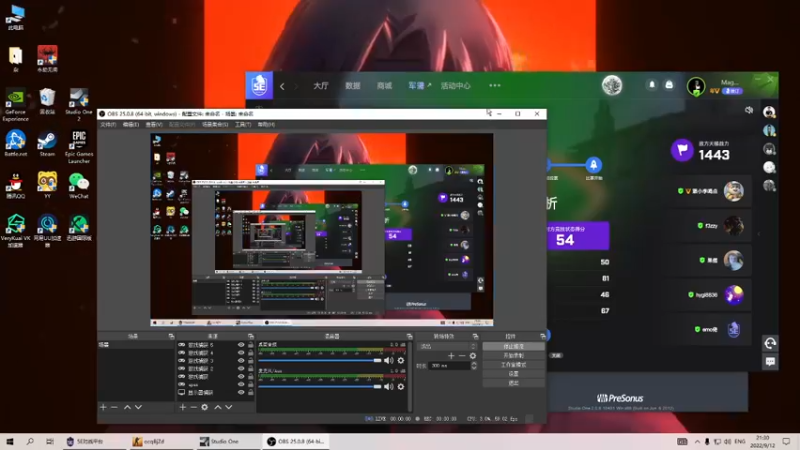Add a scene transition with plus icon
Screen dimensions: 800x450
point(451,356)
